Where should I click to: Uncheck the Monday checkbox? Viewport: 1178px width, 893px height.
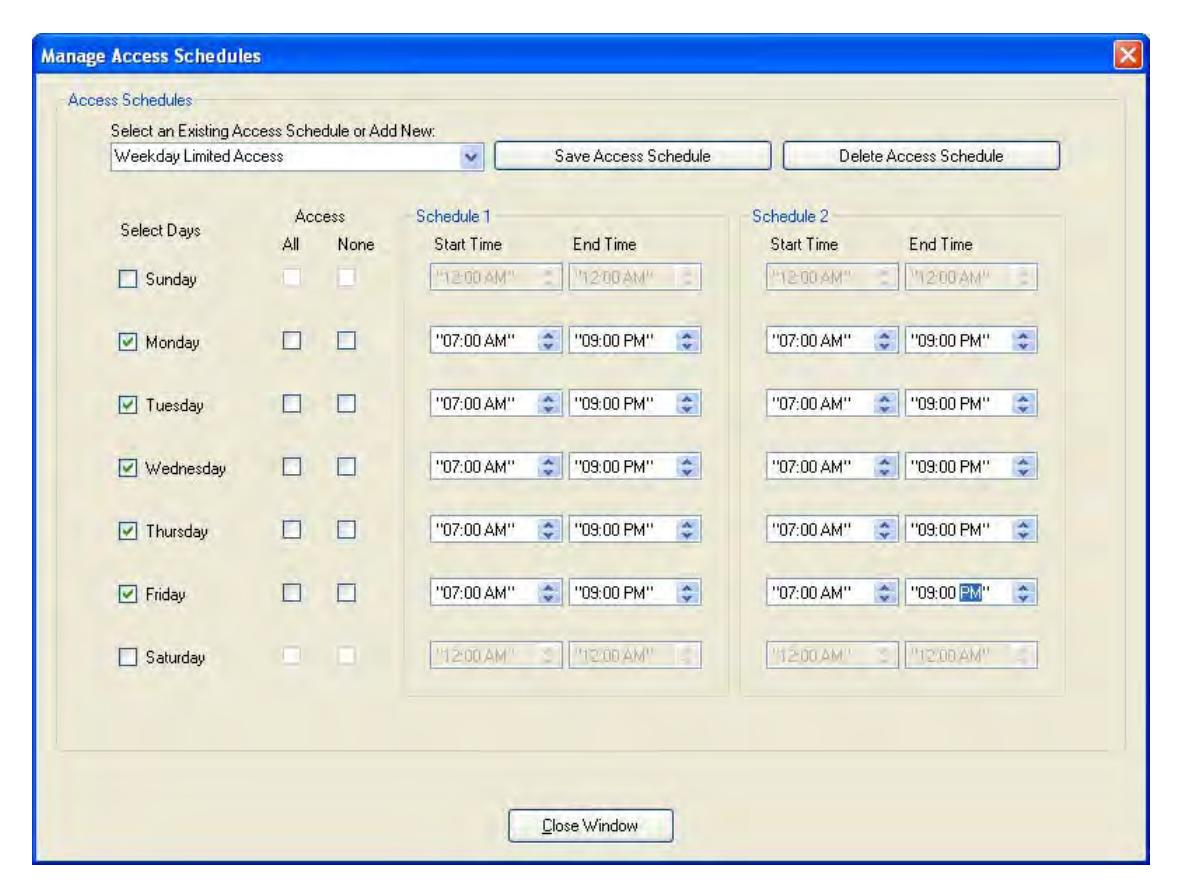[x=128, y=342]
